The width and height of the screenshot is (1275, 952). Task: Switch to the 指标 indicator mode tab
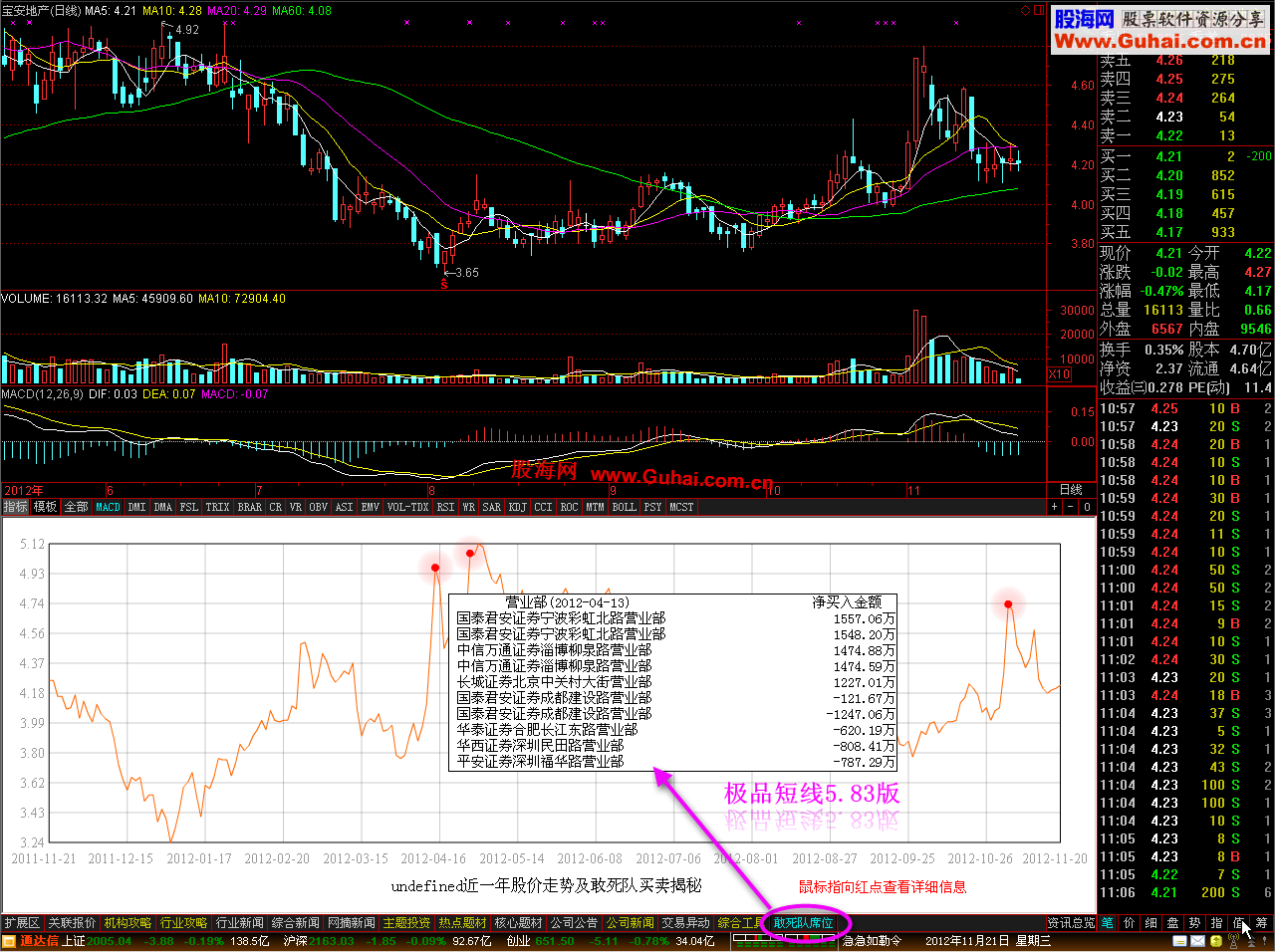15,507
